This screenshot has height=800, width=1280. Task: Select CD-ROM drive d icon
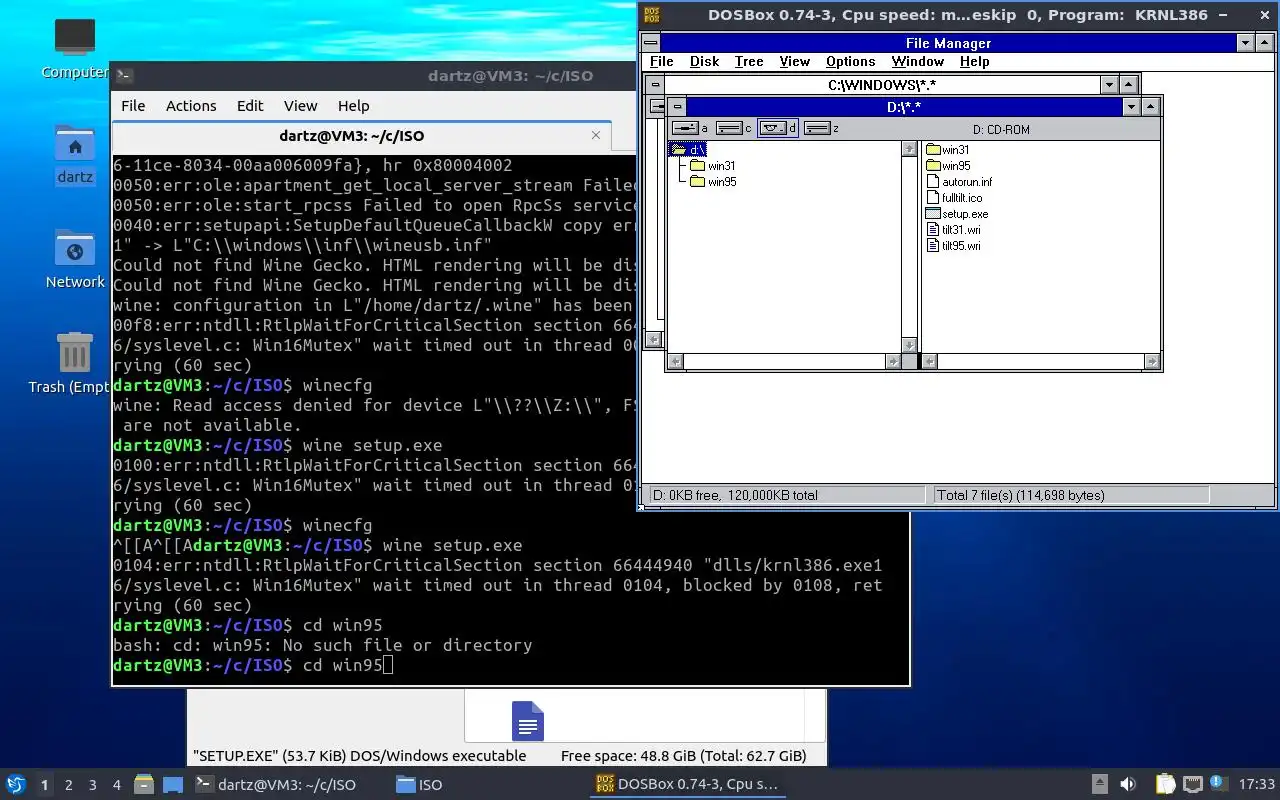pyautogui.click(x=778, y=128)
